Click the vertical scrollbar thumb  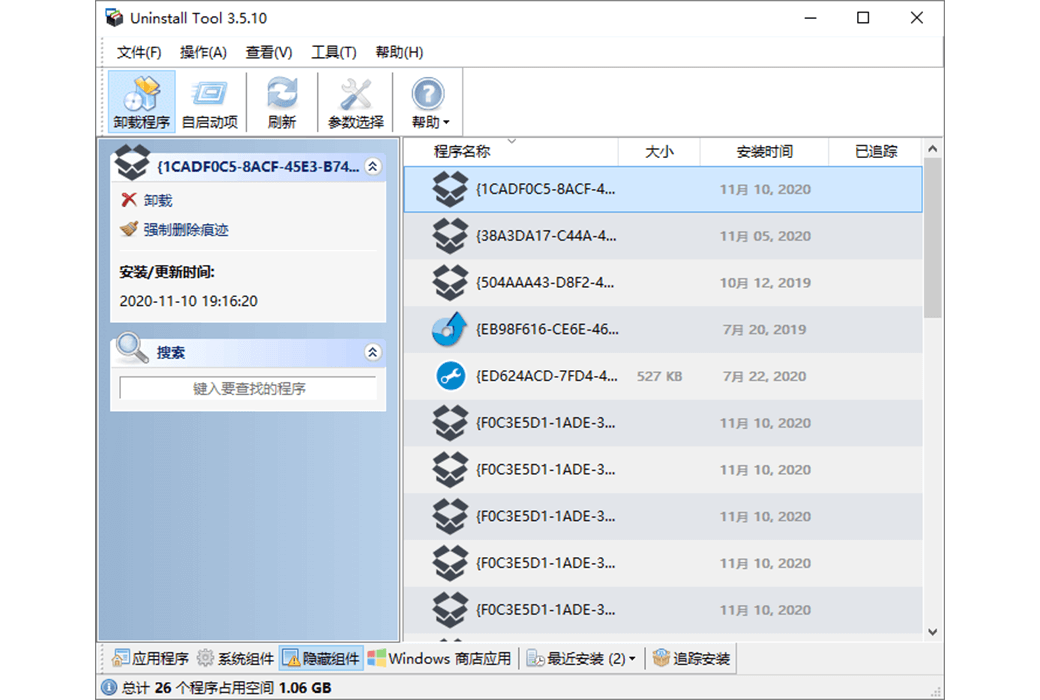click(933, 238)
